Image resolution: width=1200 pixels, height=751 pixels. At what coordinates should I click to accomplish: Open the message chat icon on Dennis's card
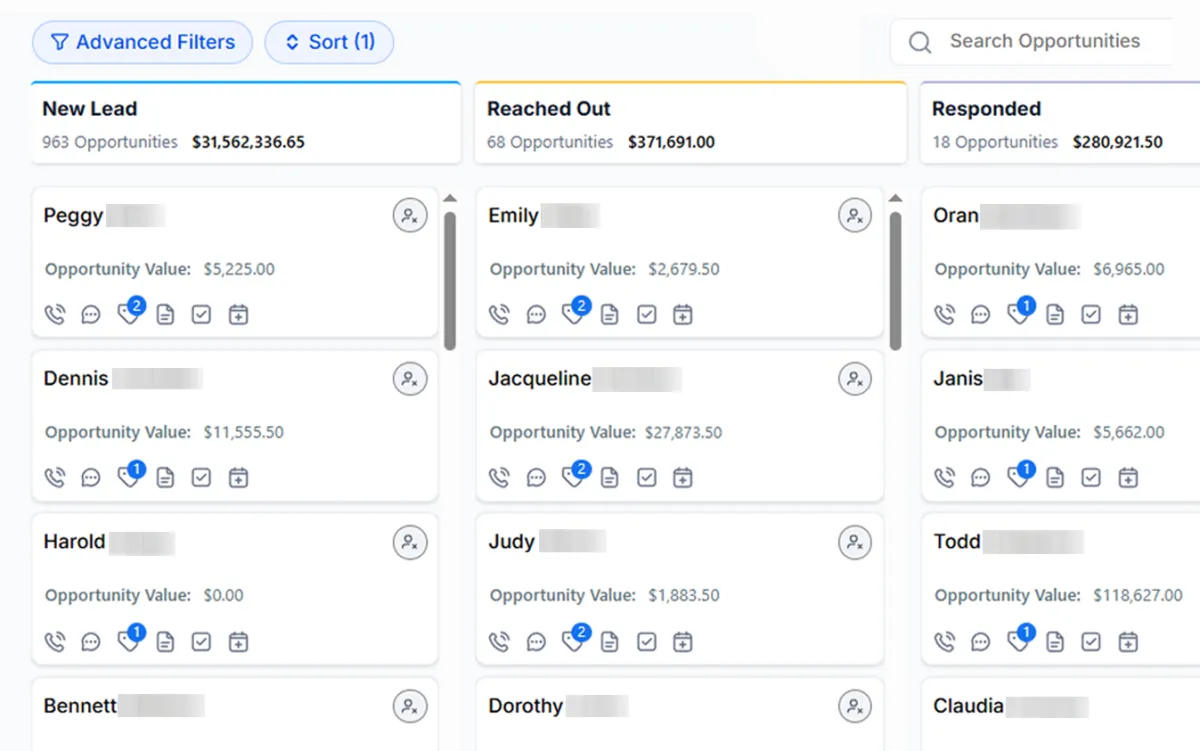pyautogui.click(x=91, y=478)
